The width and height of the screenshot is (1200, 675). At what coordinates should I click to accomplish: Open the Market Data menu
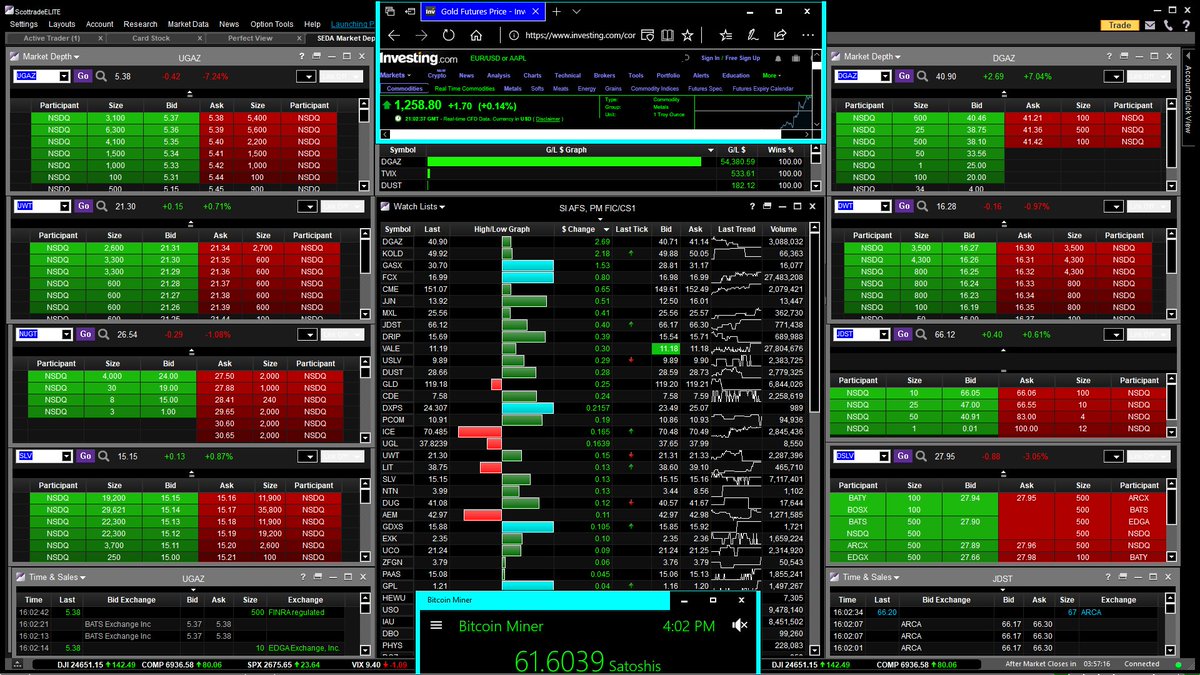click(188, 24)
